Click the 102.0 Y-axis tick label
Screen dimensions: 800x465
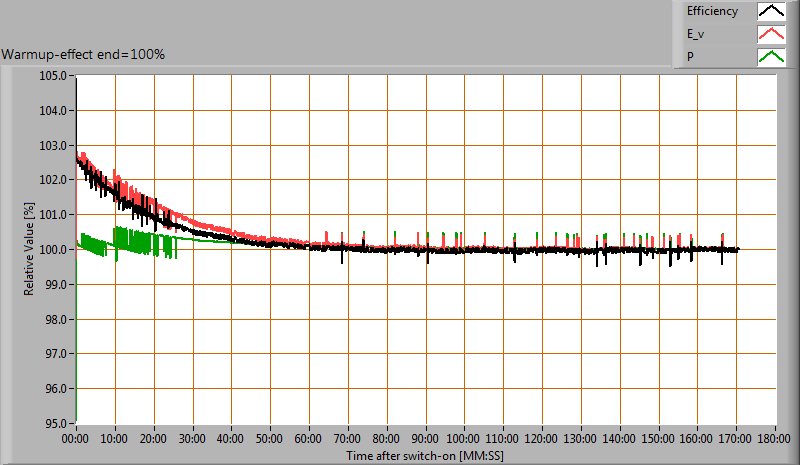point(54,179)
